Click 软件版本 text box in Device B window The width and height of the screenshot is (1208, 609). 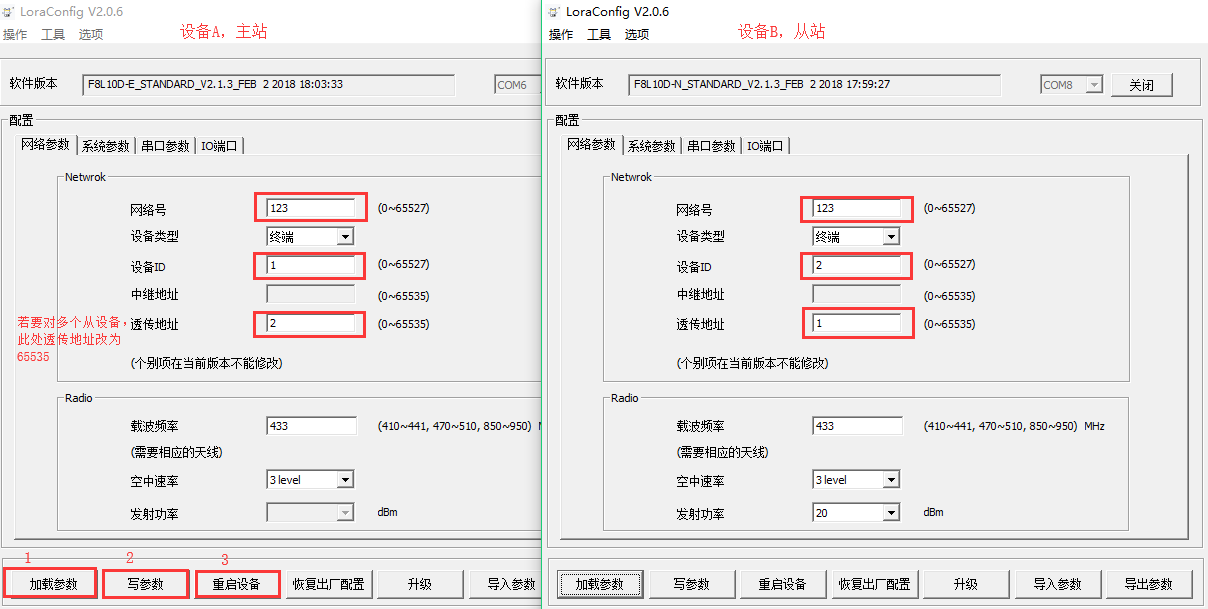[x=814, y=85]
